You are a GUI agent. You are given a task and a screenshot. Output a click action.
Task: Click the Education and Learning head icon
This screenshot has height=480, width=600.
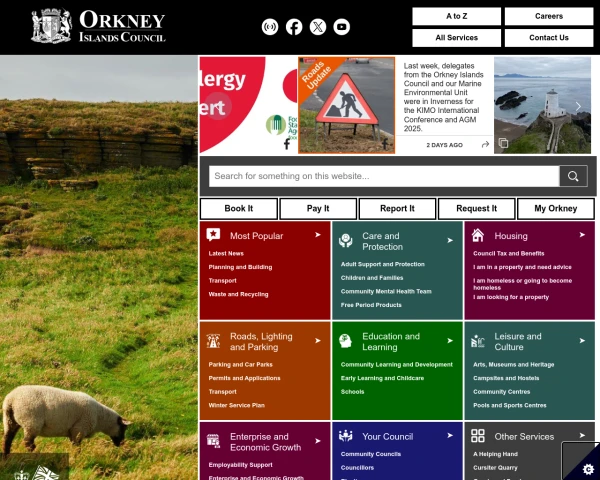point(346,341)
